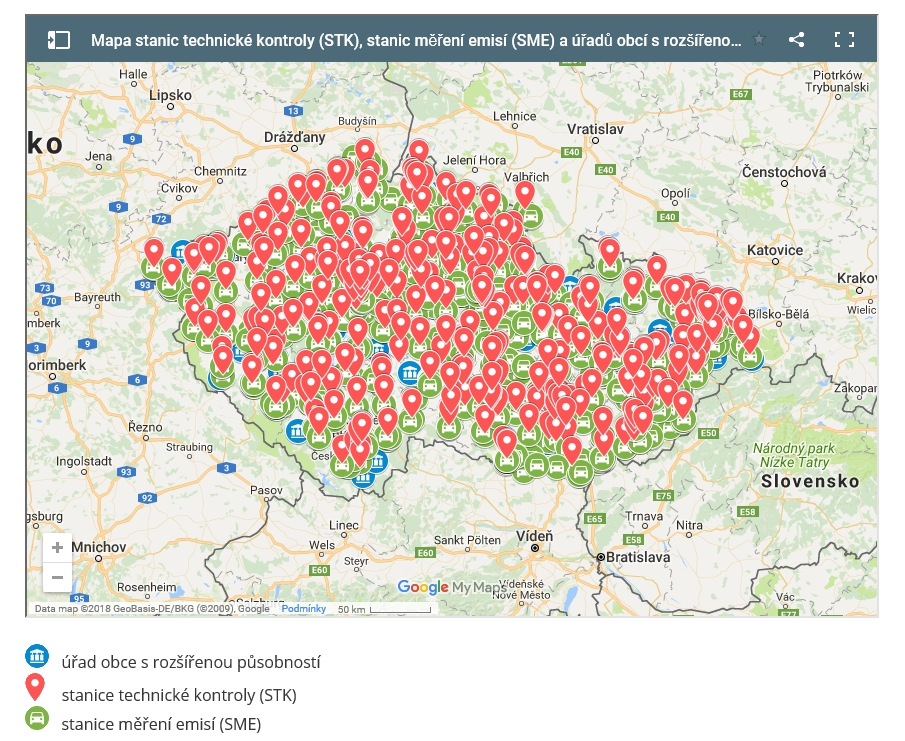Share the map via share icon
The height and width of the screenshot is (741, 905).
(796, 39)
